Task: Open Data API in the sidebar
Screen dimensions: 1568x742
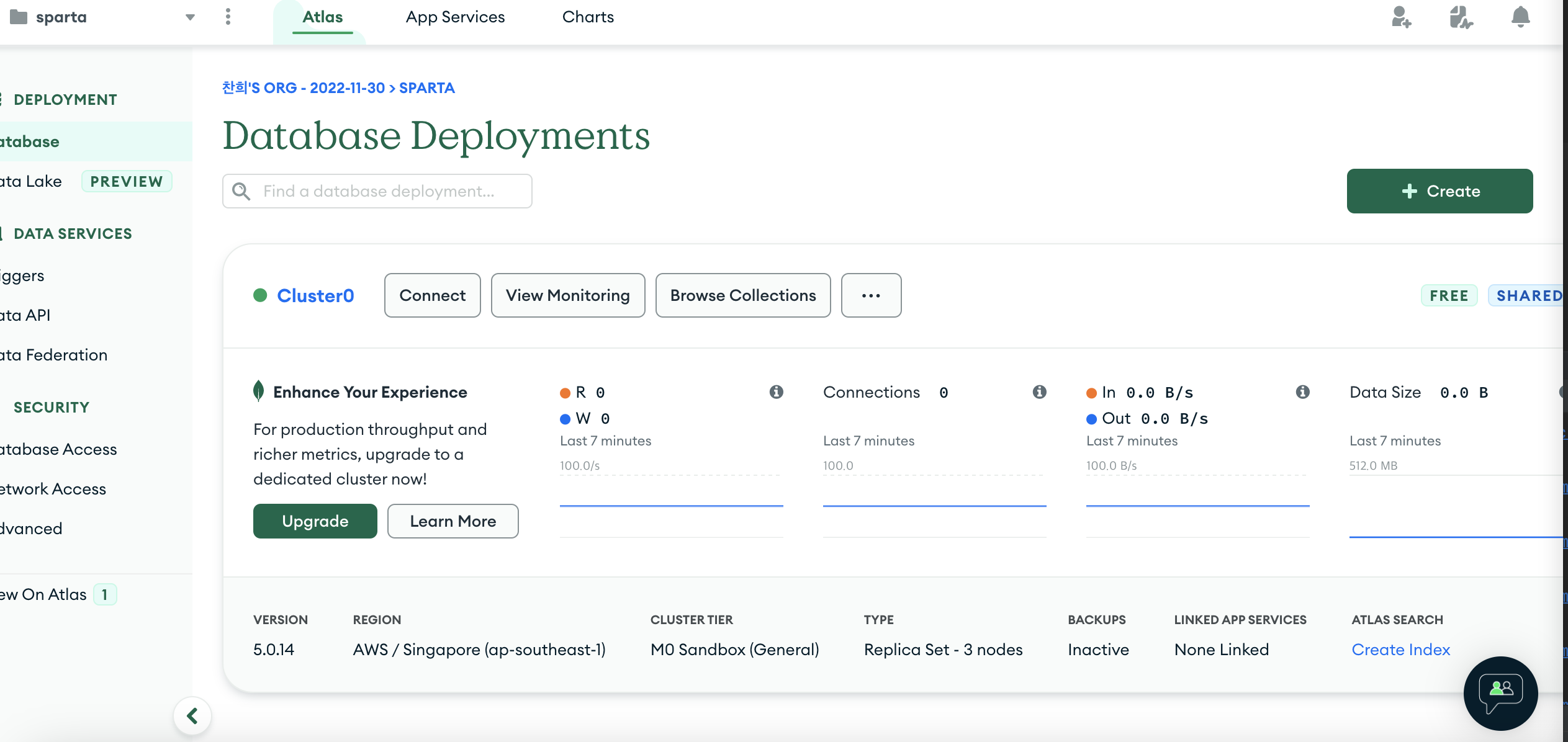Action: pos(25,315)
